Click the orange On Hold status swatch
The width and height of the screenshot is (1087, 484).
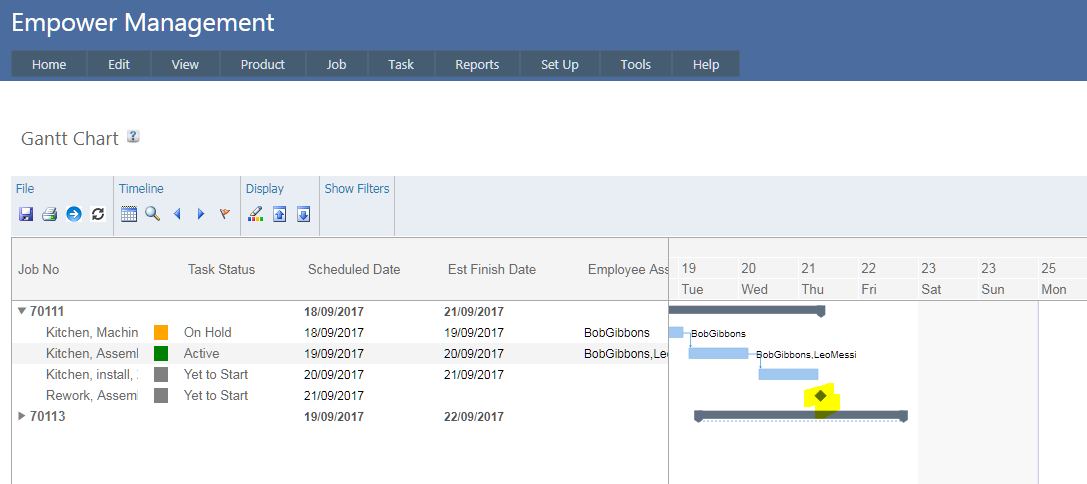coord(161,332)
